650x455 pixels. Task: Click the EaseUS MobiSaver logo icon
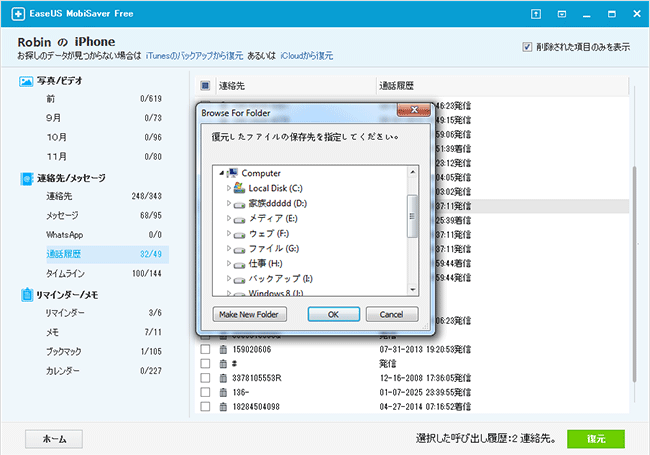18,14
